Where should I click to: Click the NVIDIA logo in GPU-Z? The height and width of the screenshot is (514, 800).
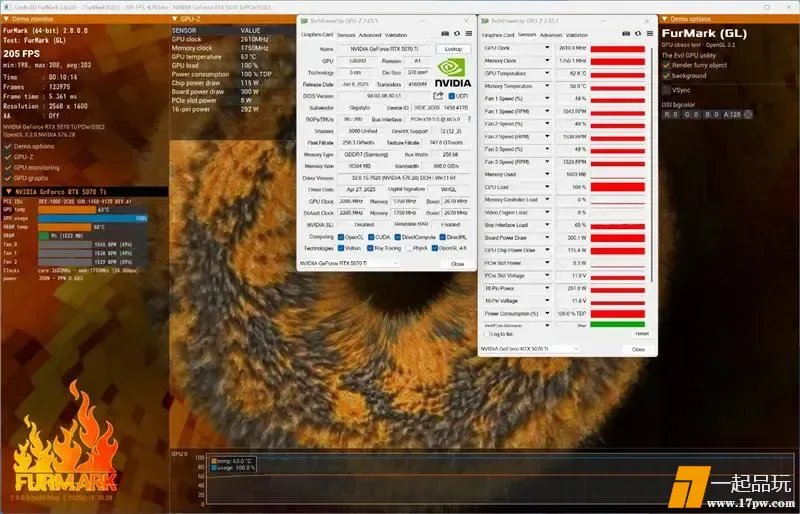pos(453,73)
